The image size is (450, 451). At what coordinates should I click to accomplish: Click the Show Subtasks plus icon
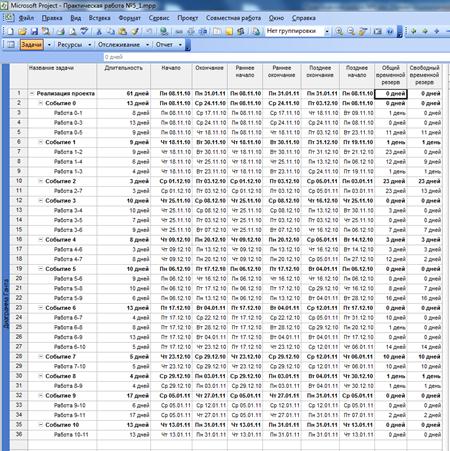pyautogui.click(x=437, y=31)
